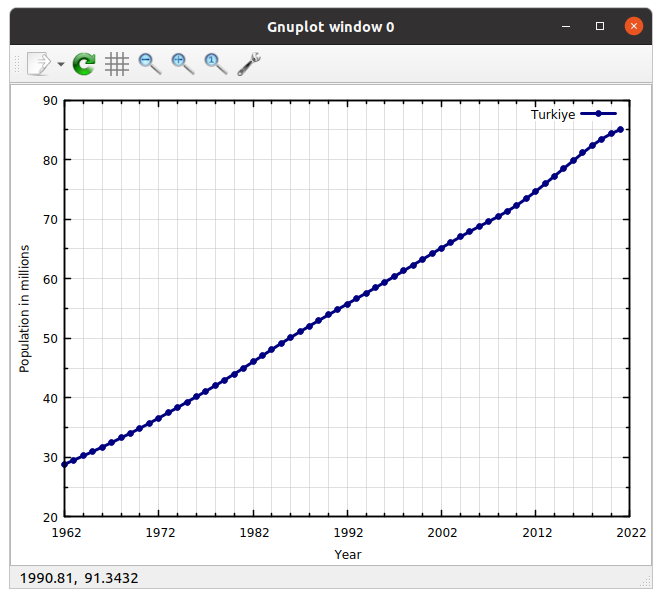
Task: Click the first data point at 1962
Action: 65,464
